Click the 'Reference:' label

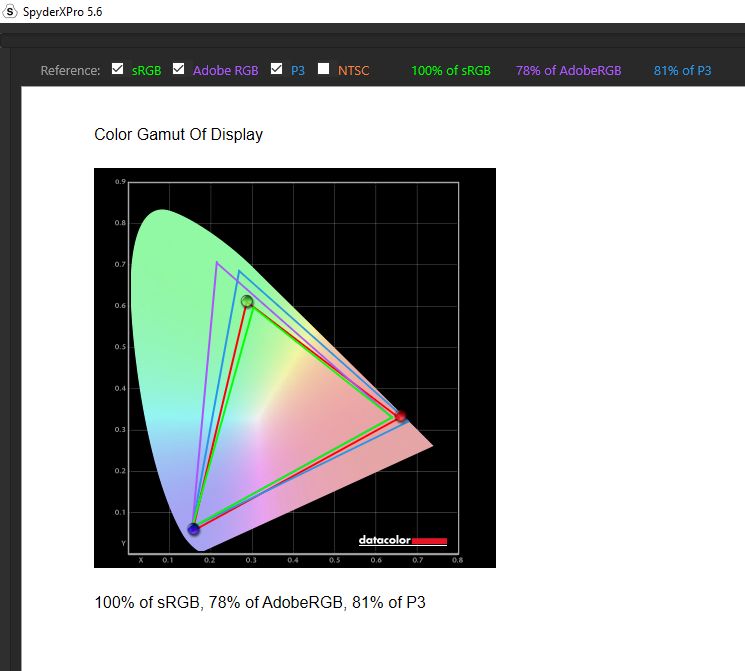click(70, 71)
